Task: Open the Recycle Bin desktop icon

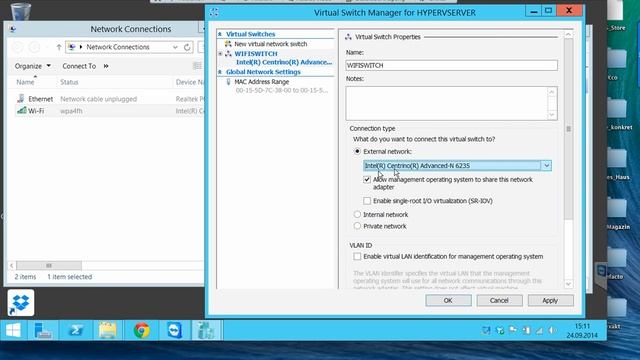Action: [20, 11]
